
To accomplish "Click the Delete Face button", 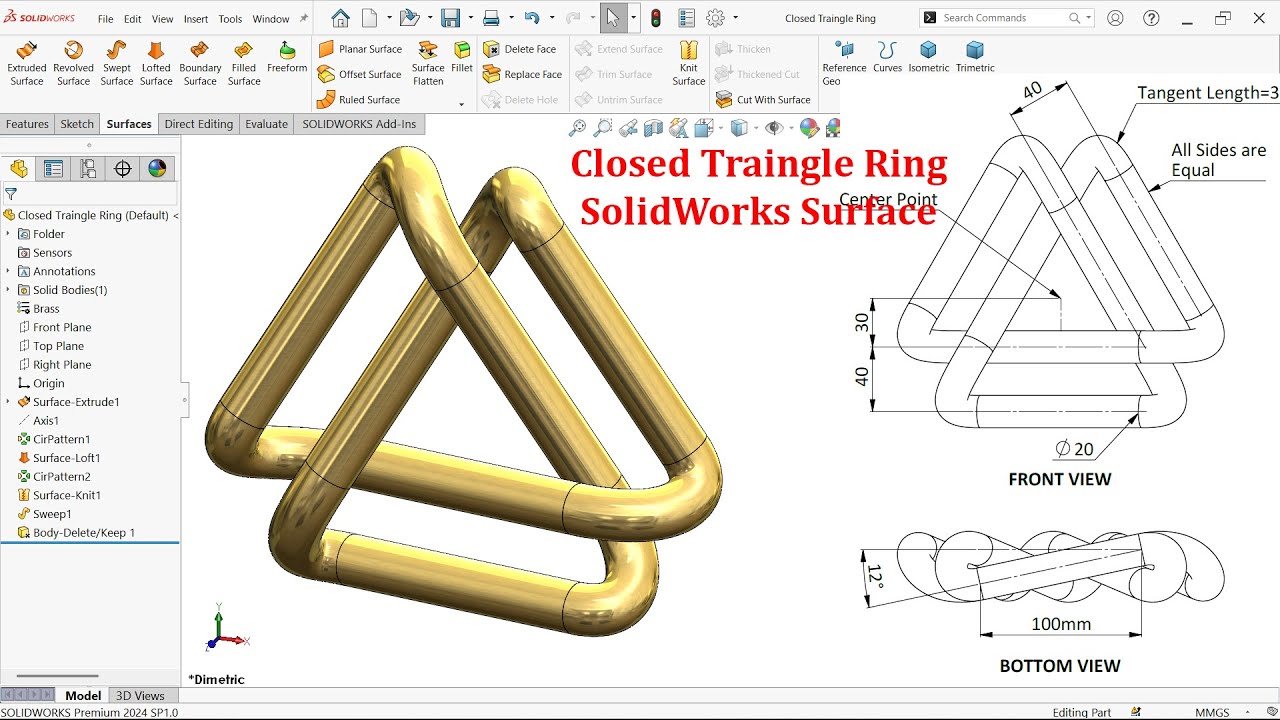I will [520, 49].
